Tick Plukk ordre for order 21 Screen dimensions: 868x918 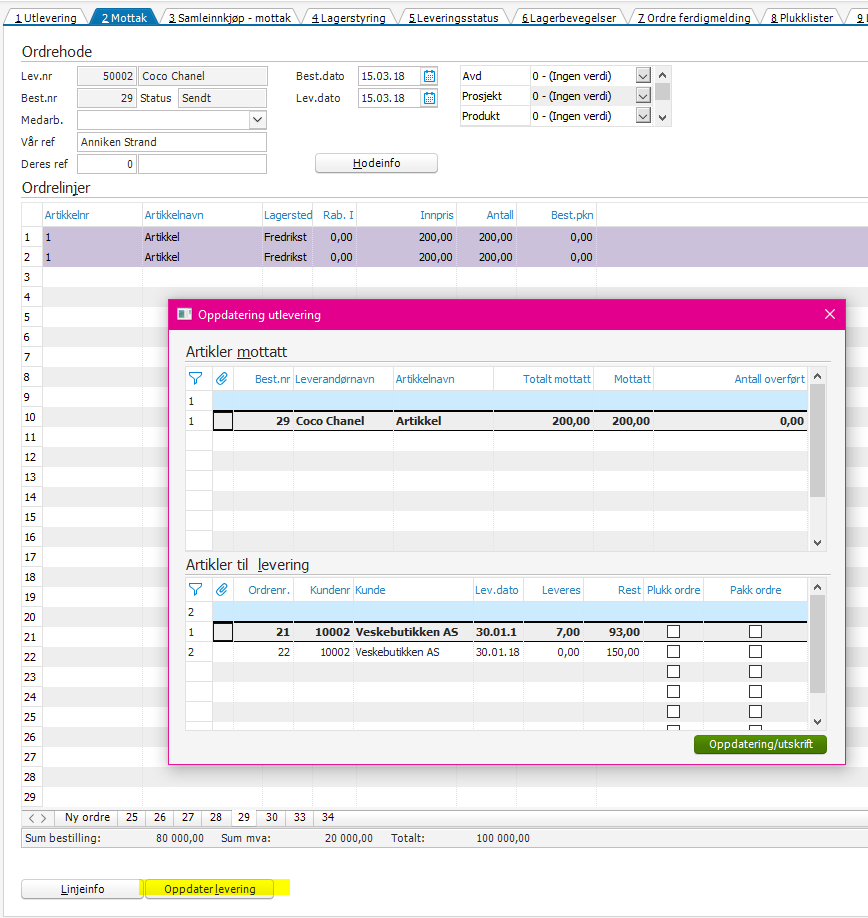pos(673,632)
